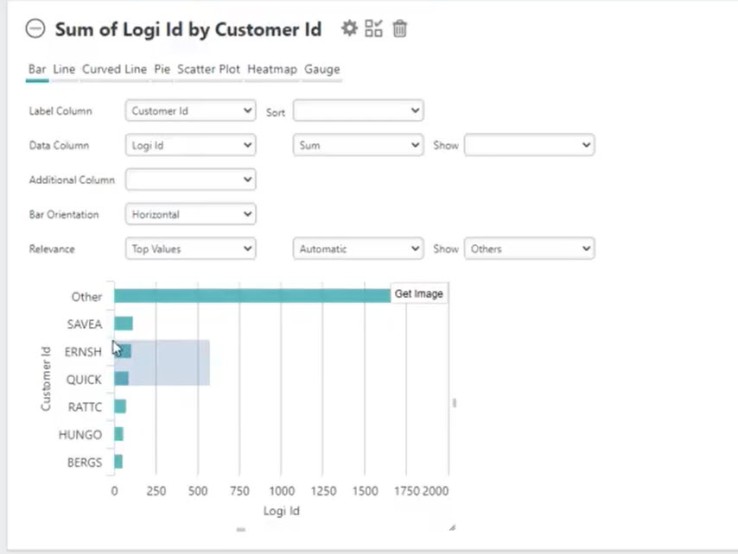738x554 pixels.
Task: Open the Sum aggregation dropdown
Action: (x=358, y=145)
